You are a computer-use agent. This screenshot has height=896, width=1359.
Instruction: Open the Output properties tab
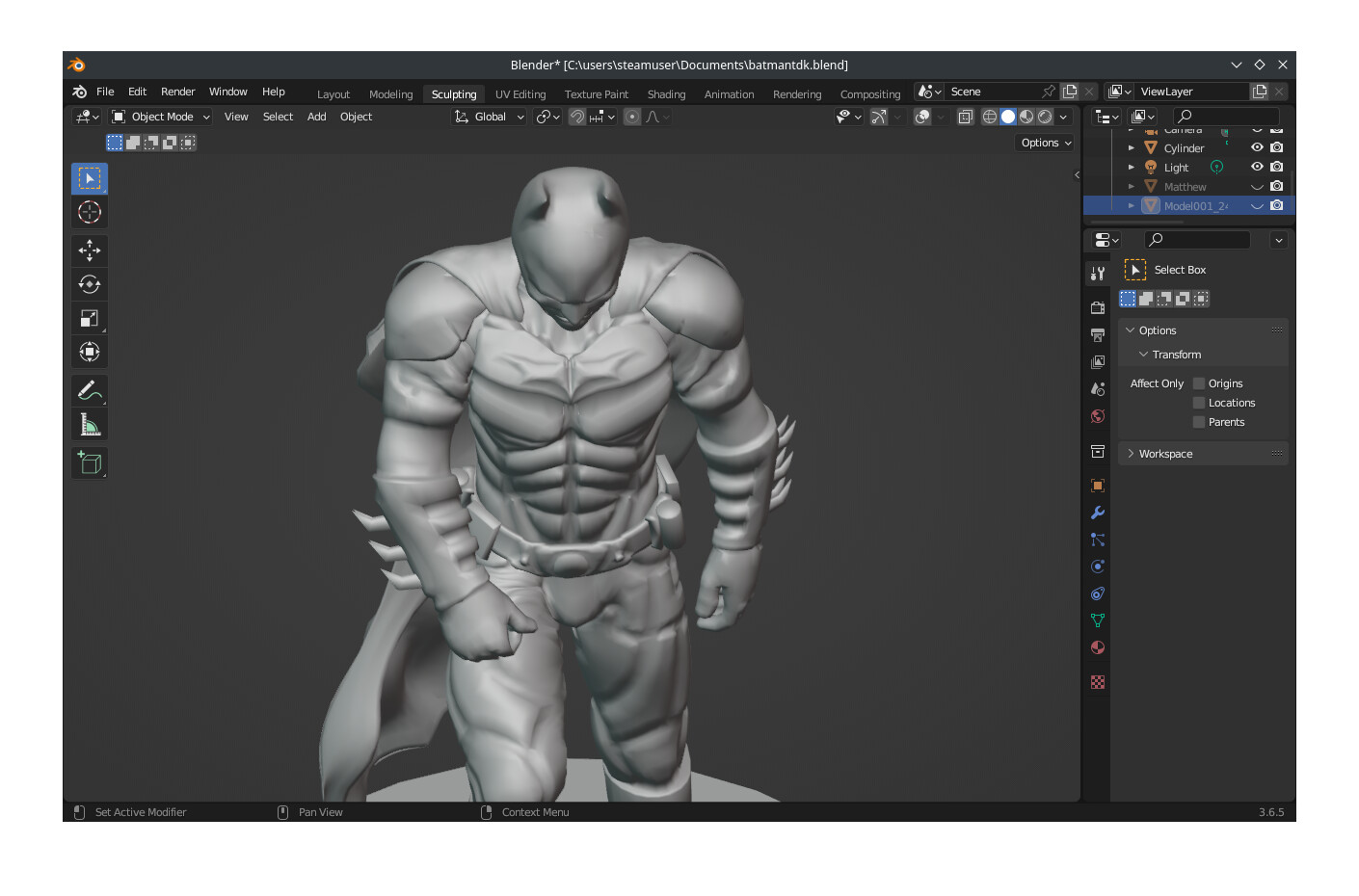click(1098, 335)
